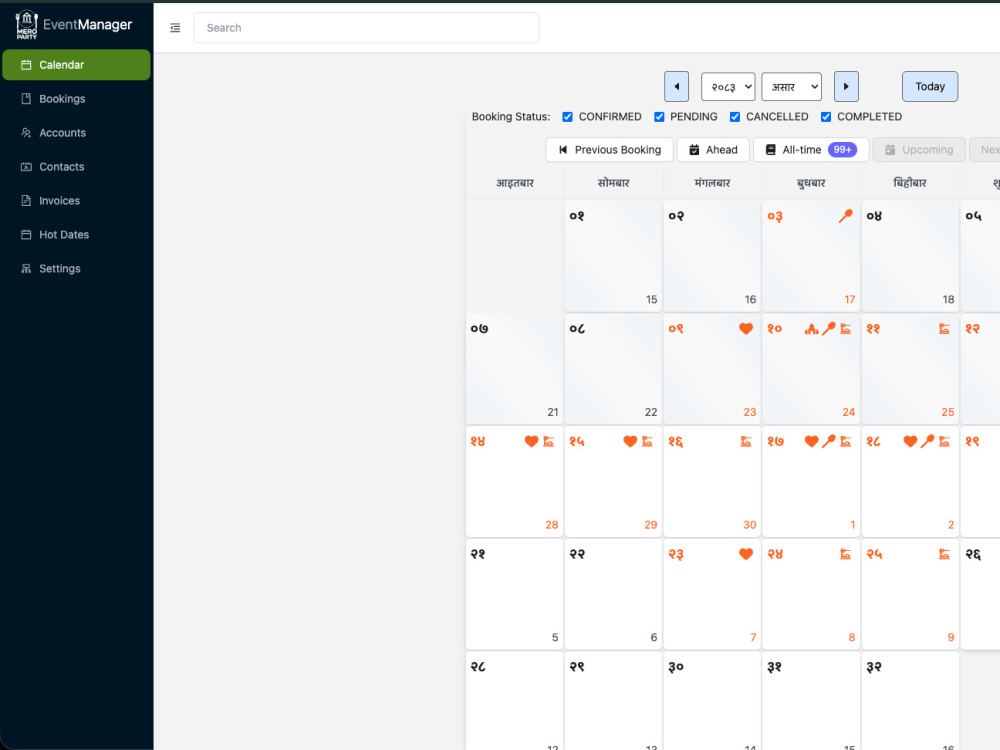Open Calendar in the sidebar
This screenshot has width=1000, height=750.
77,65
